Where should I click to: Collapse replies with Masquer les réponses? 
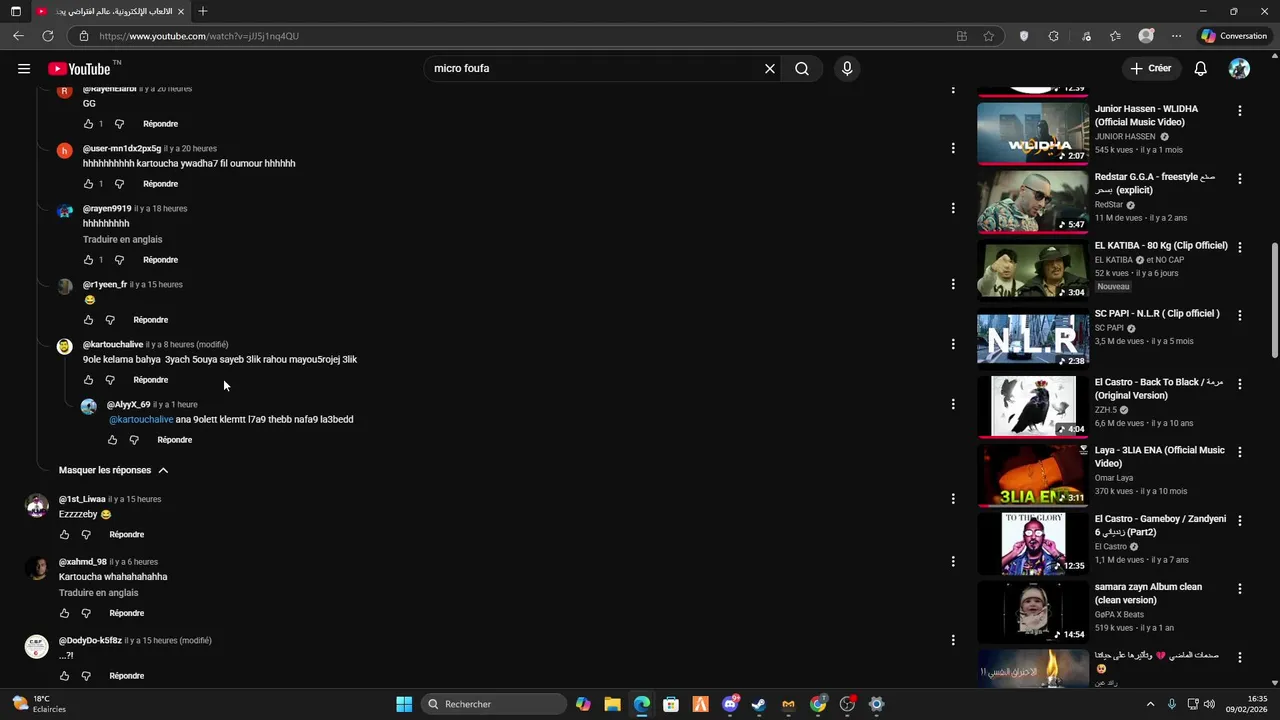tap(113, 470)
